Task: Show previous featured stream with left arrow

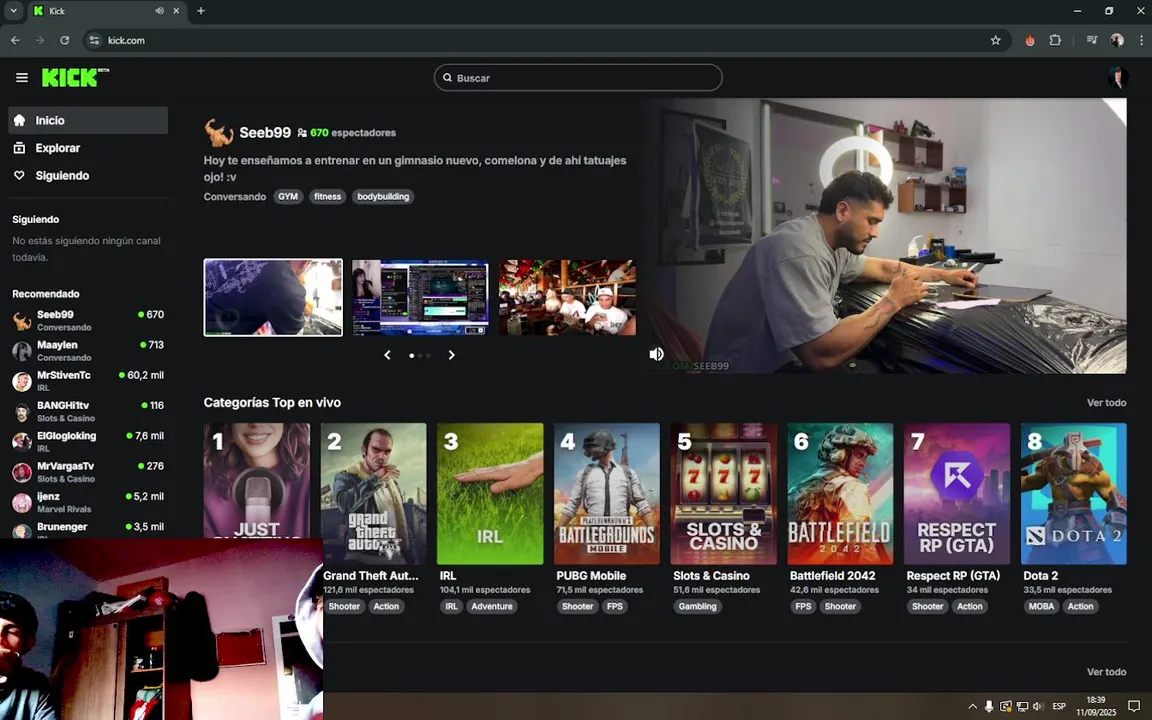Action: (x=387, y=355)
